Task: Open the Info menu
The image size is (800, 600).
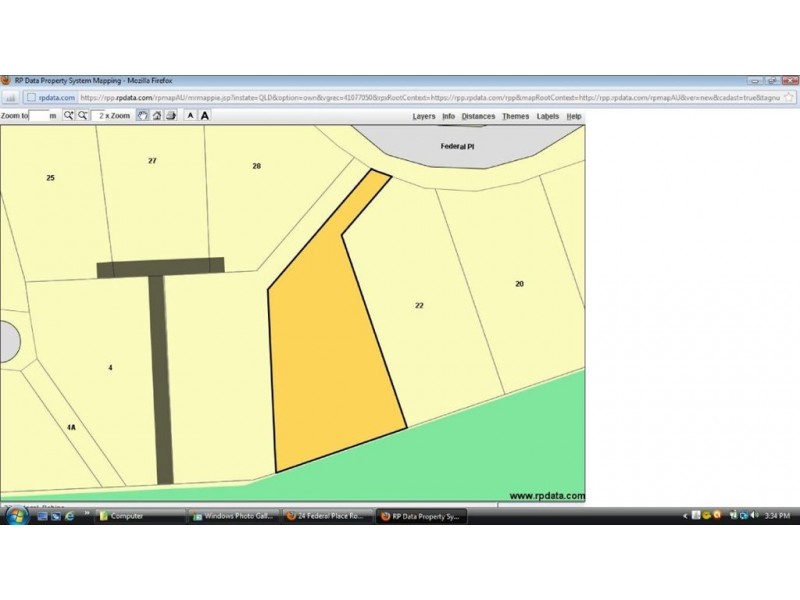Action: 448,116
